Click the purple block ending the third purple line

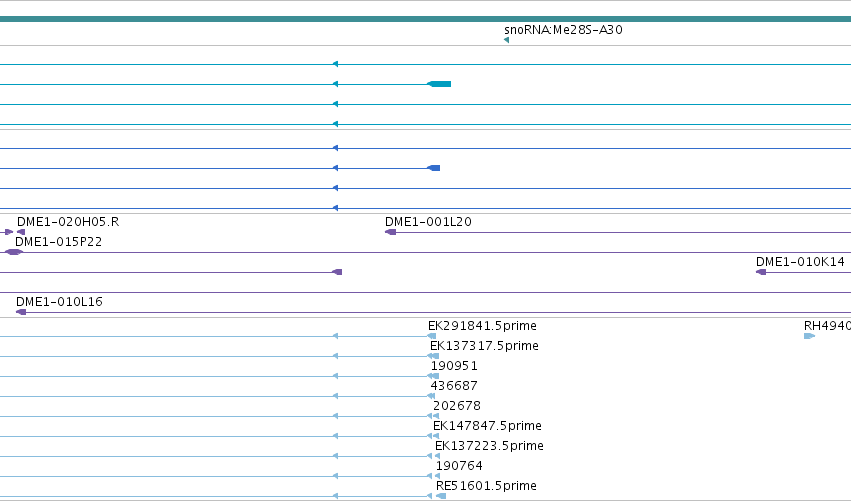pyautogui.click(x=337, y=272)
